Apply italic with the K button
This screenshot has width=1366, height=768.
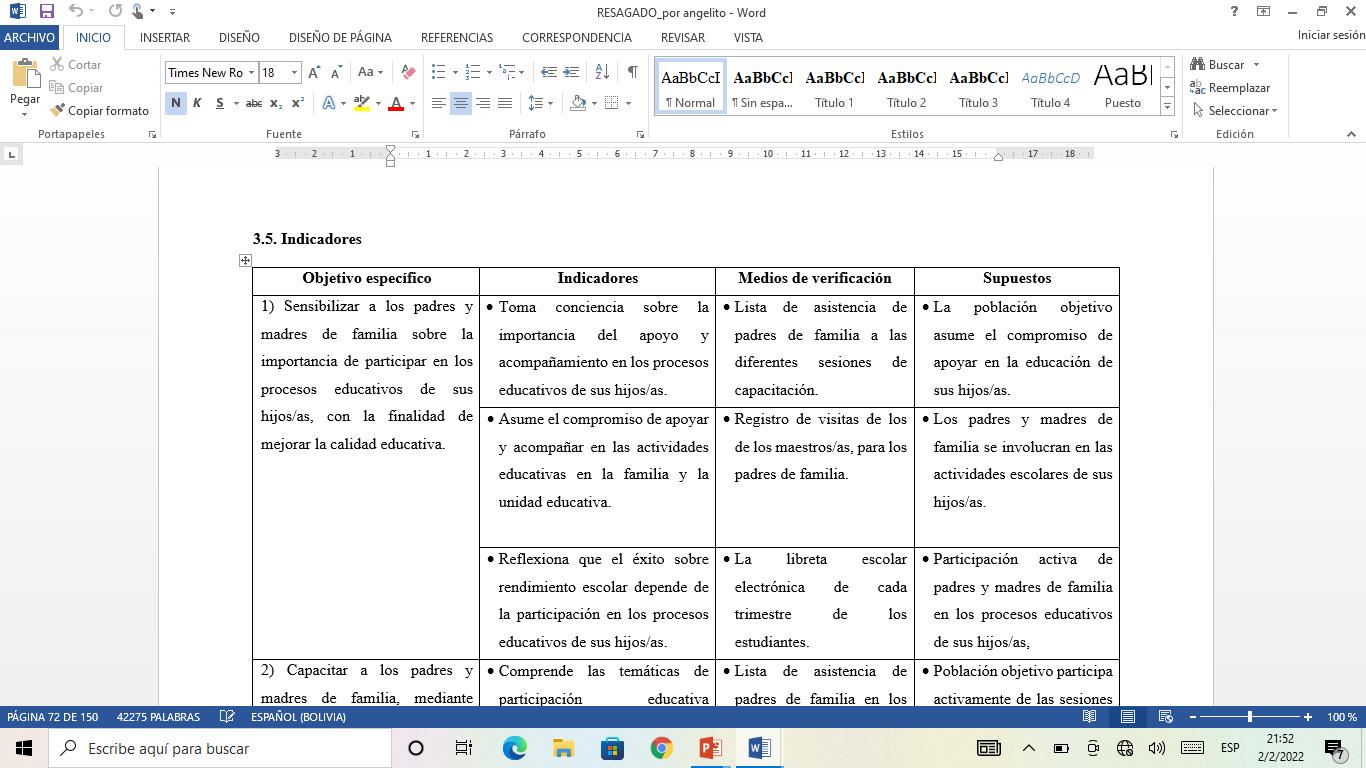197,103
